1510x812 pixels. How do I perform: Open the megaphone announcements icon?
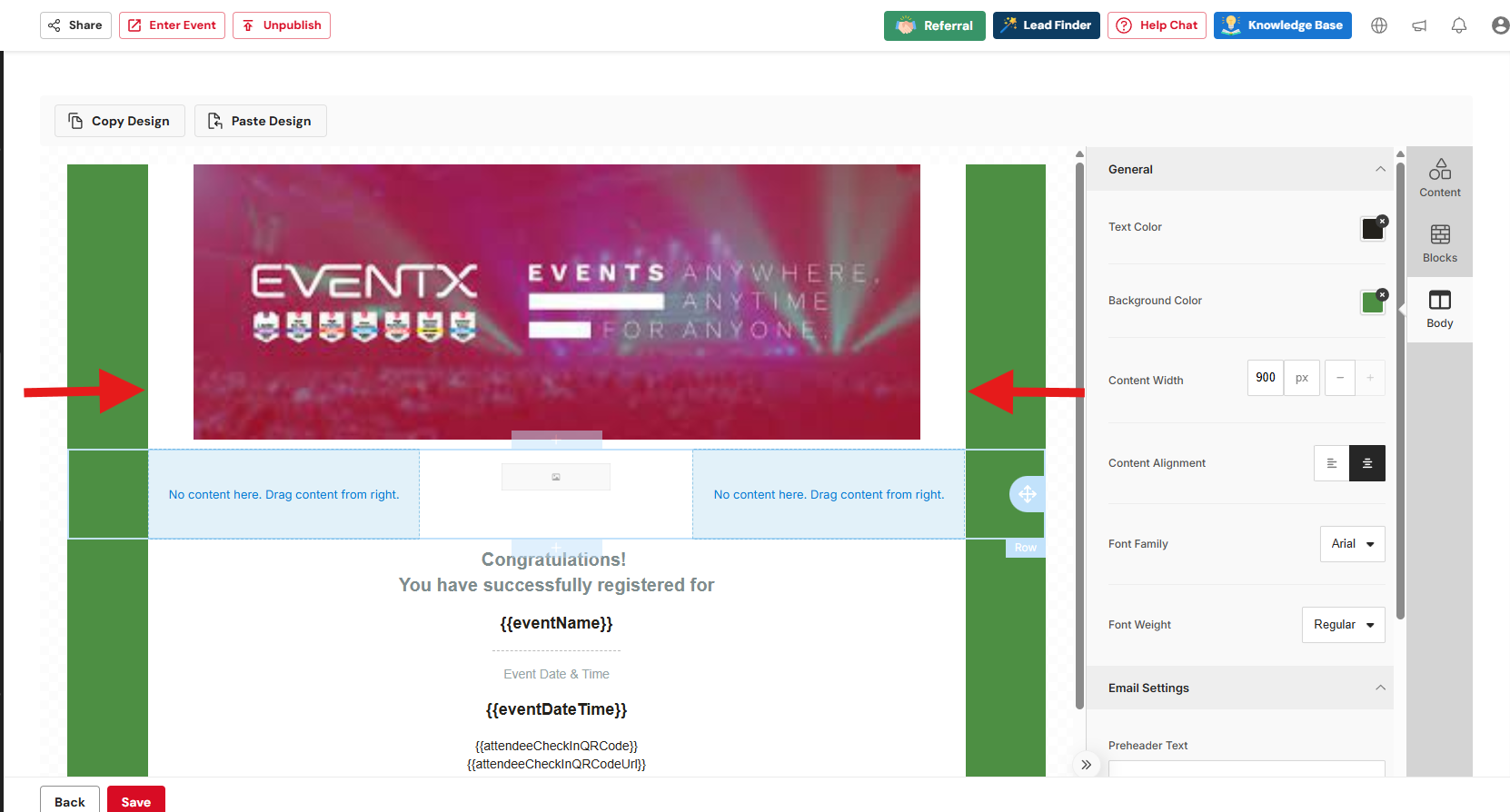1419,25
